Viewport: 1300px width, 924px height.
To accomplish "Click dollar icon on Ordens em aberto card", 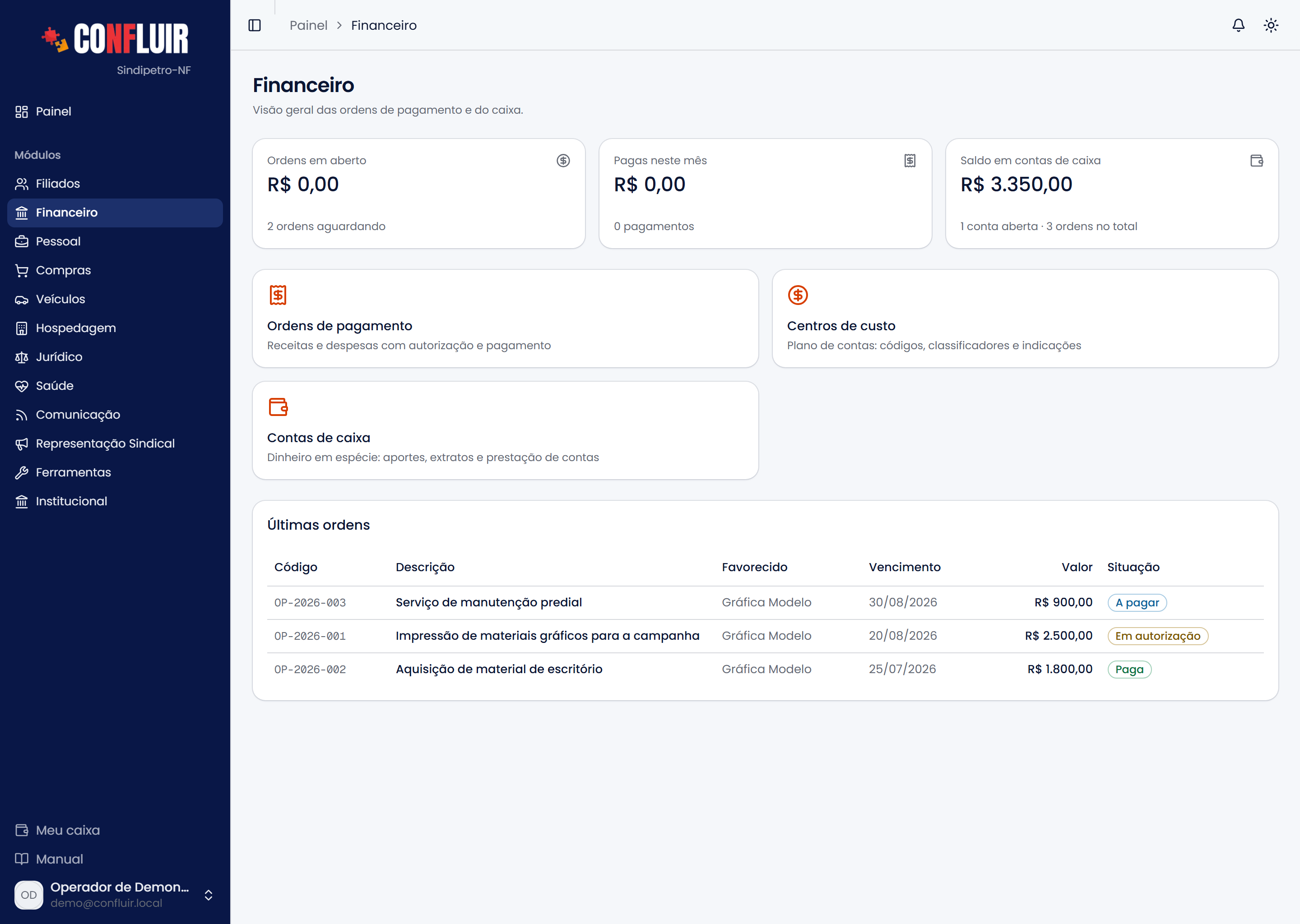I will tap(563, 161).
